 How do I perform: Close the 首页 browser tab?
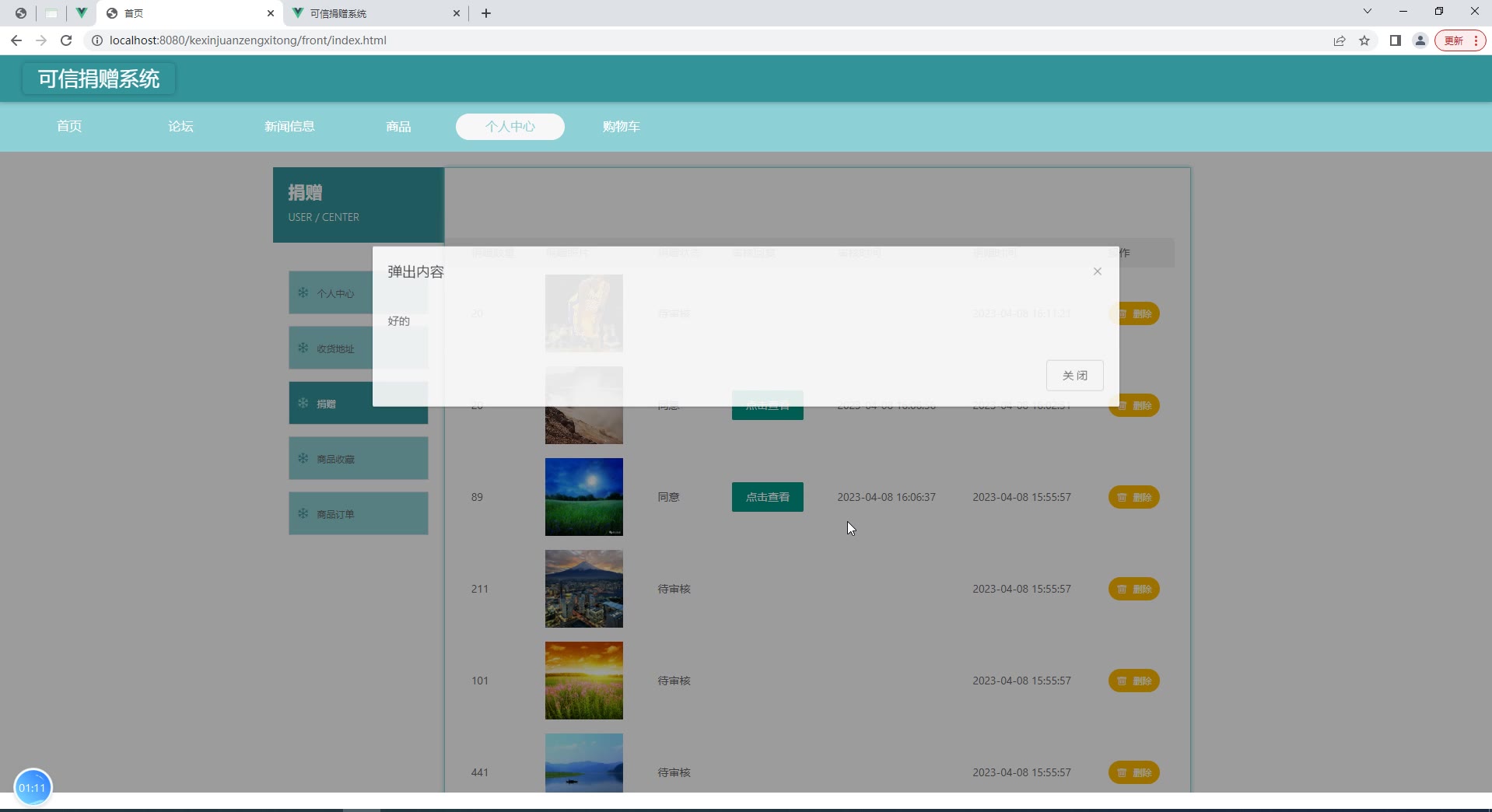tap(271, 13)
